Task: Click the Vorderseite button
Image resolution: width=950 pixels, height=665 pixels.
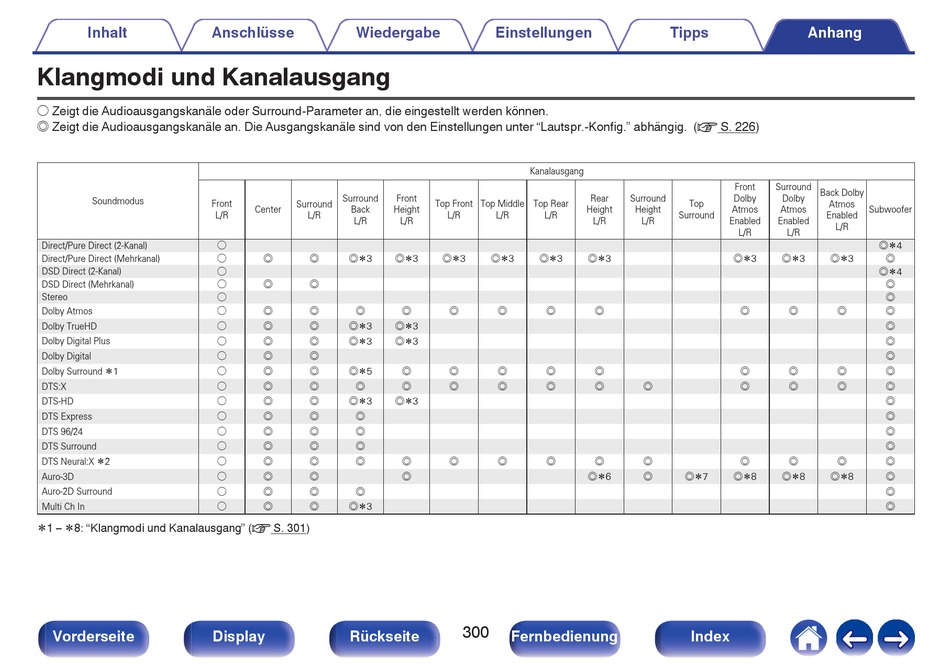Action: tap(93, 638)
